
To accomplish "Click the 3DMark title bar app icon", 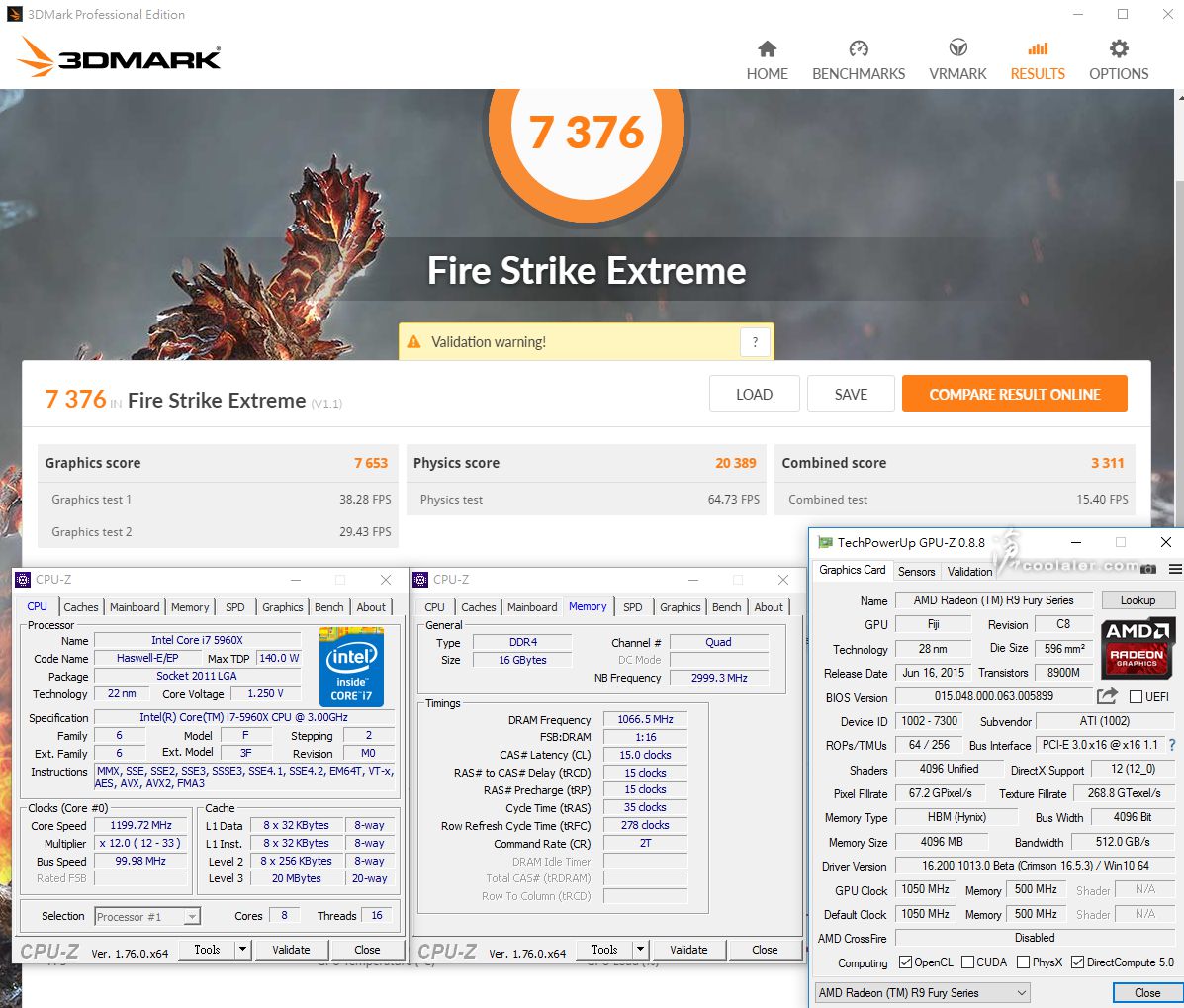I will click(x=15, y=14).
